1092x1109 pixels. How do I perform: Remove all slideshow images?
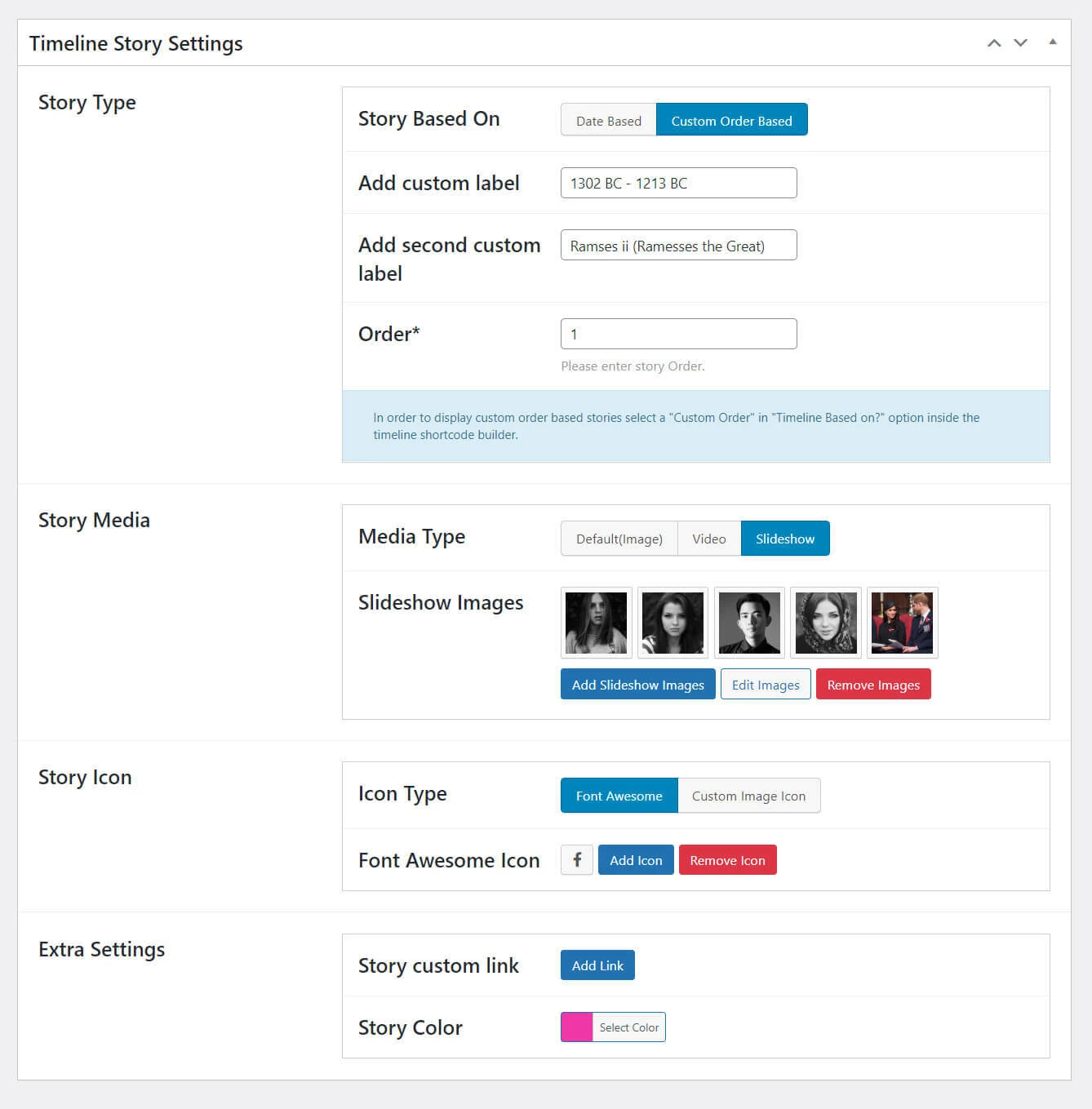[x=872, y=684]
